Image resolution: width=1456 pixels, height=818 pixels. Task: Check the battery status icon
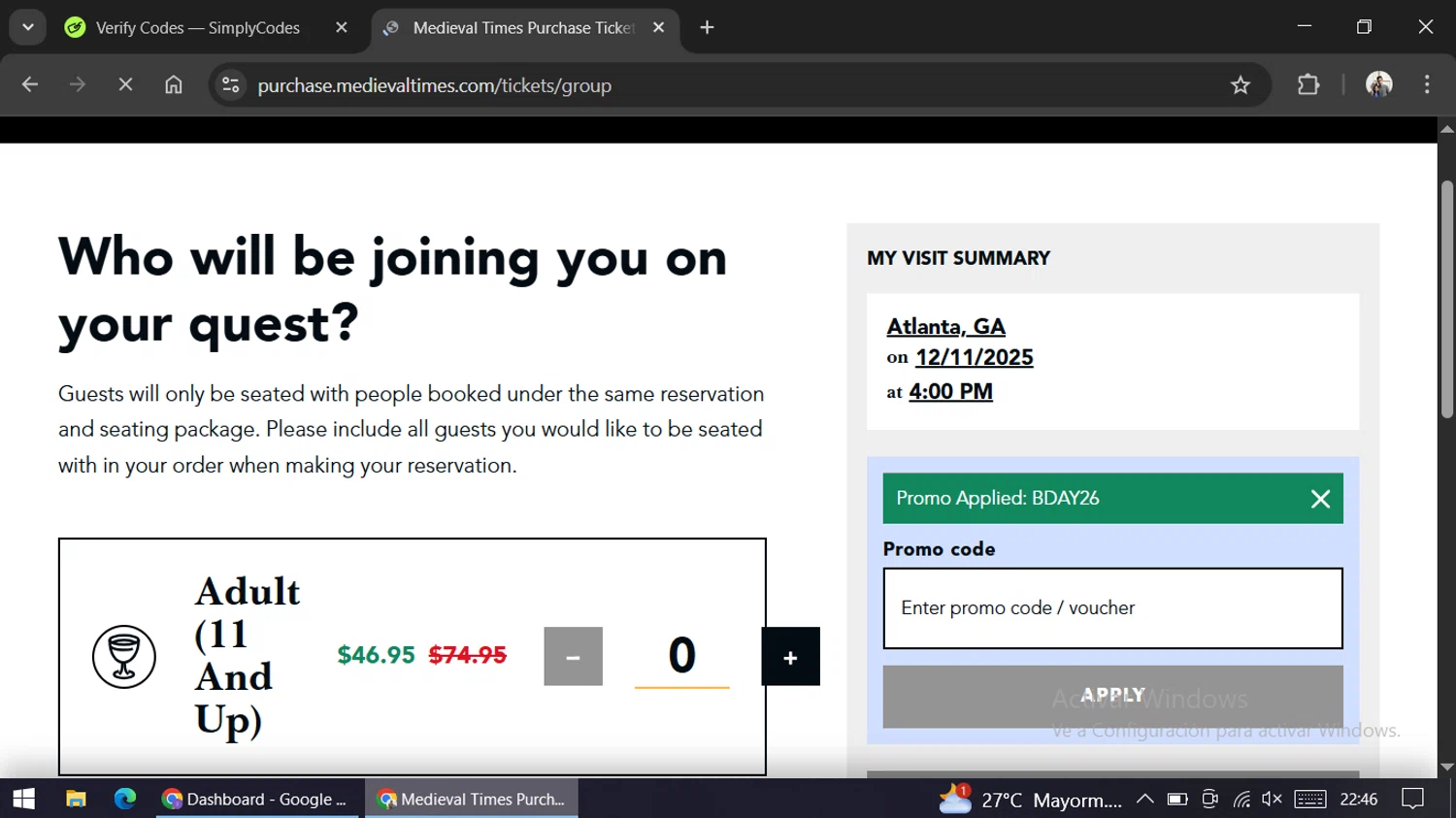click(x=1177, y=800)
